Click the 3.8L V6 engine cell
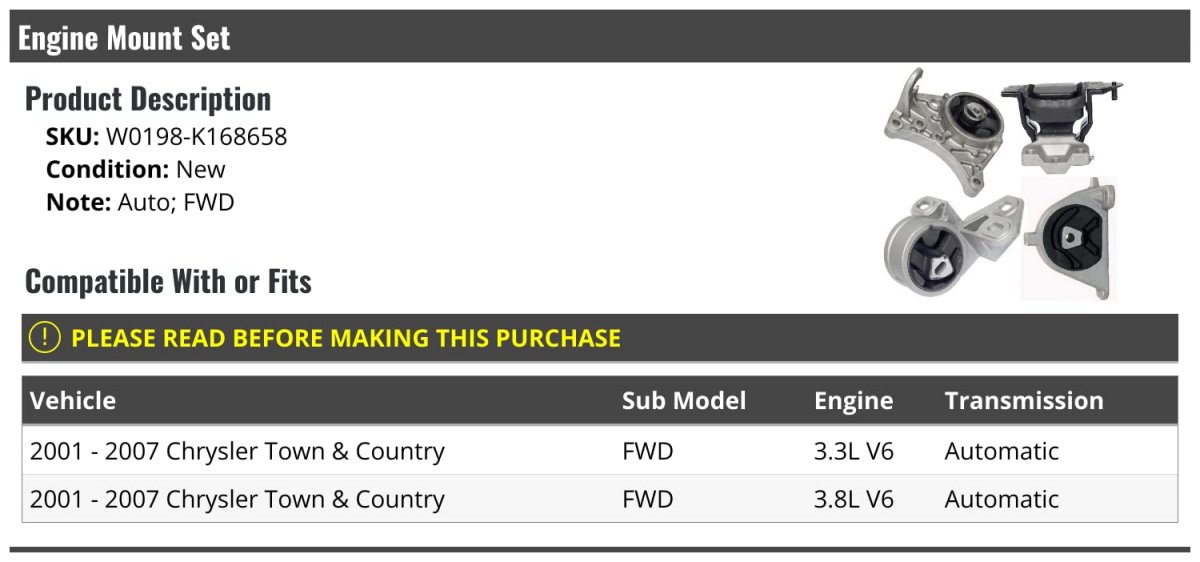This screenshot has width=1200, height=562. pyautogui.click(x=853, y=499)
